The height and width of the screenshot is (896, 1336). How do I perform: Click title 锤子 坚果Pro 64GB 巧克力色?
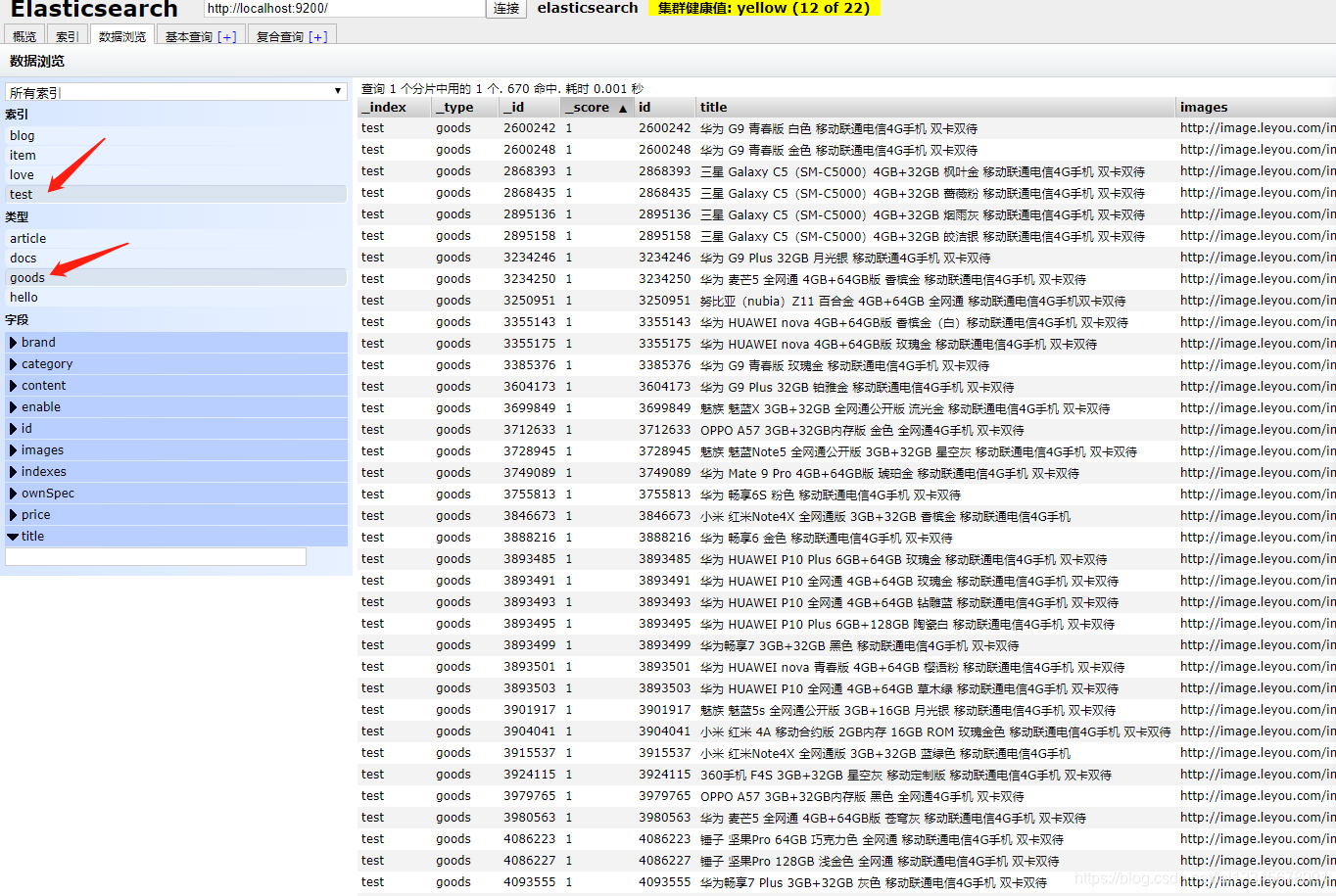882,839
